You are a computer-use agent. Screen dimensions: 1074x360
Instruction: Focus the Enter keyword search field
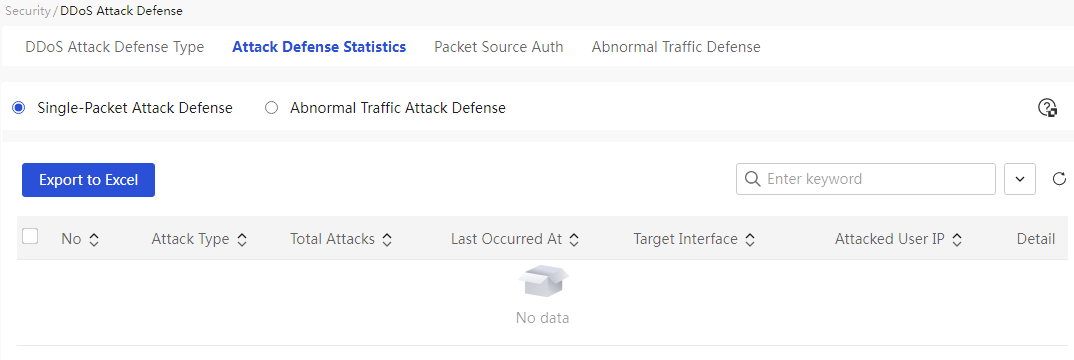pyautogui.click(x=866, y=179)
